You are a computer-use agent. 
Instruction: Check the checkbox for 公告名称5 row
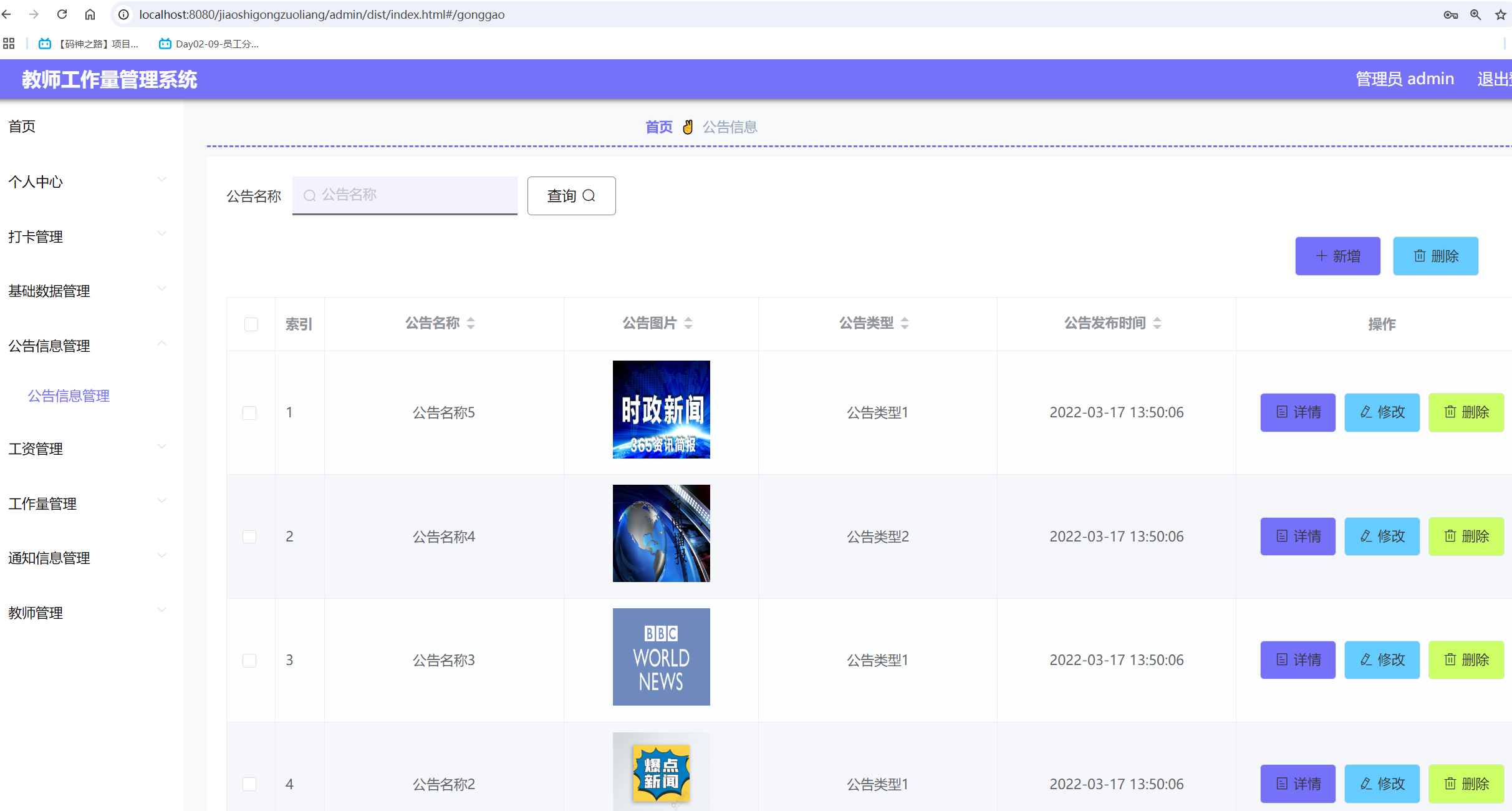tap(251, 412)
